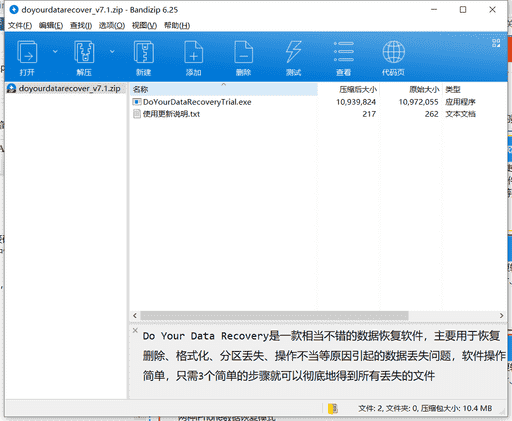
Task: Click the status bar file count text
Action: tap(425, 408)
